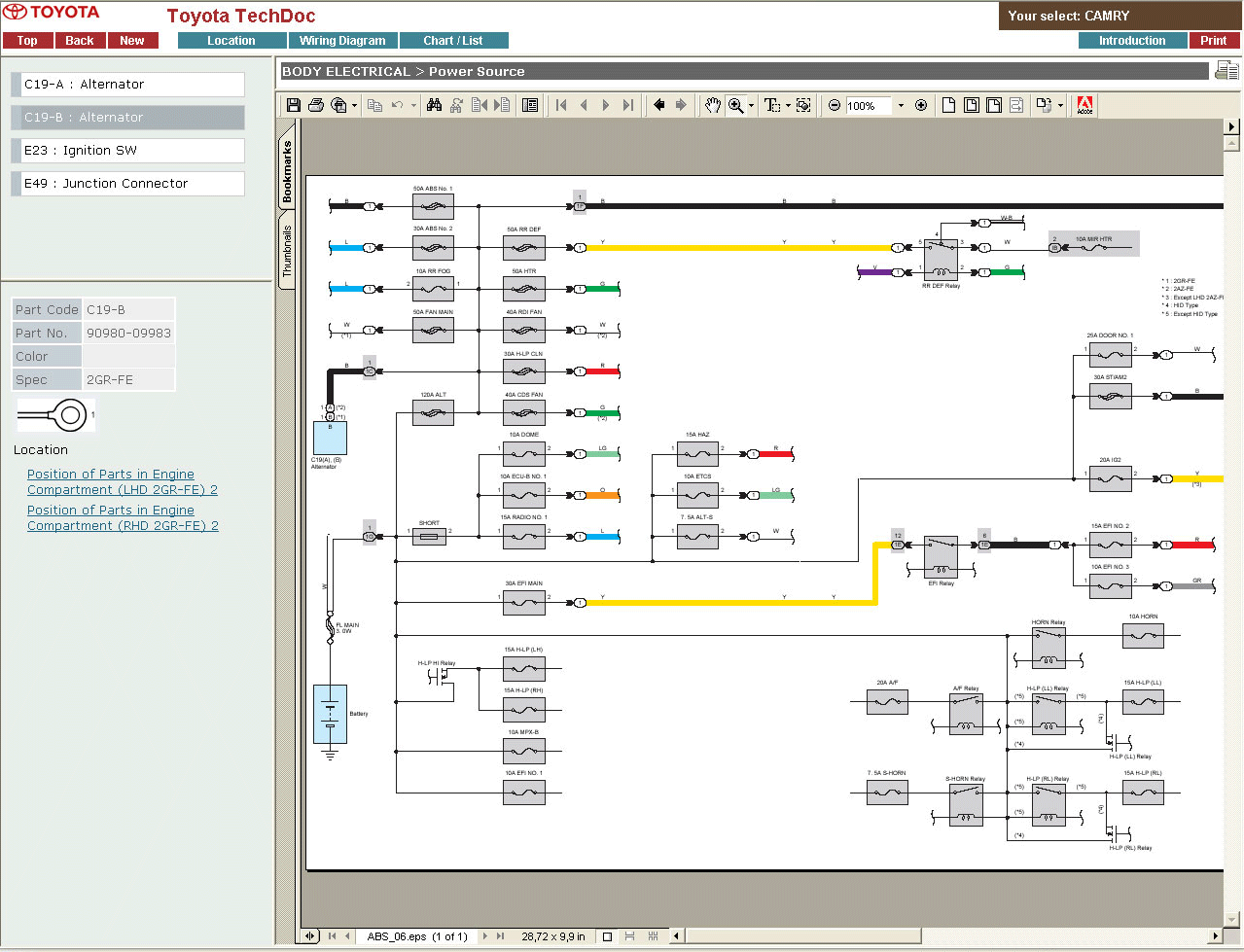Click the red Print button
Viewport: 1244px width, 952px height.
pos(1214,41)
